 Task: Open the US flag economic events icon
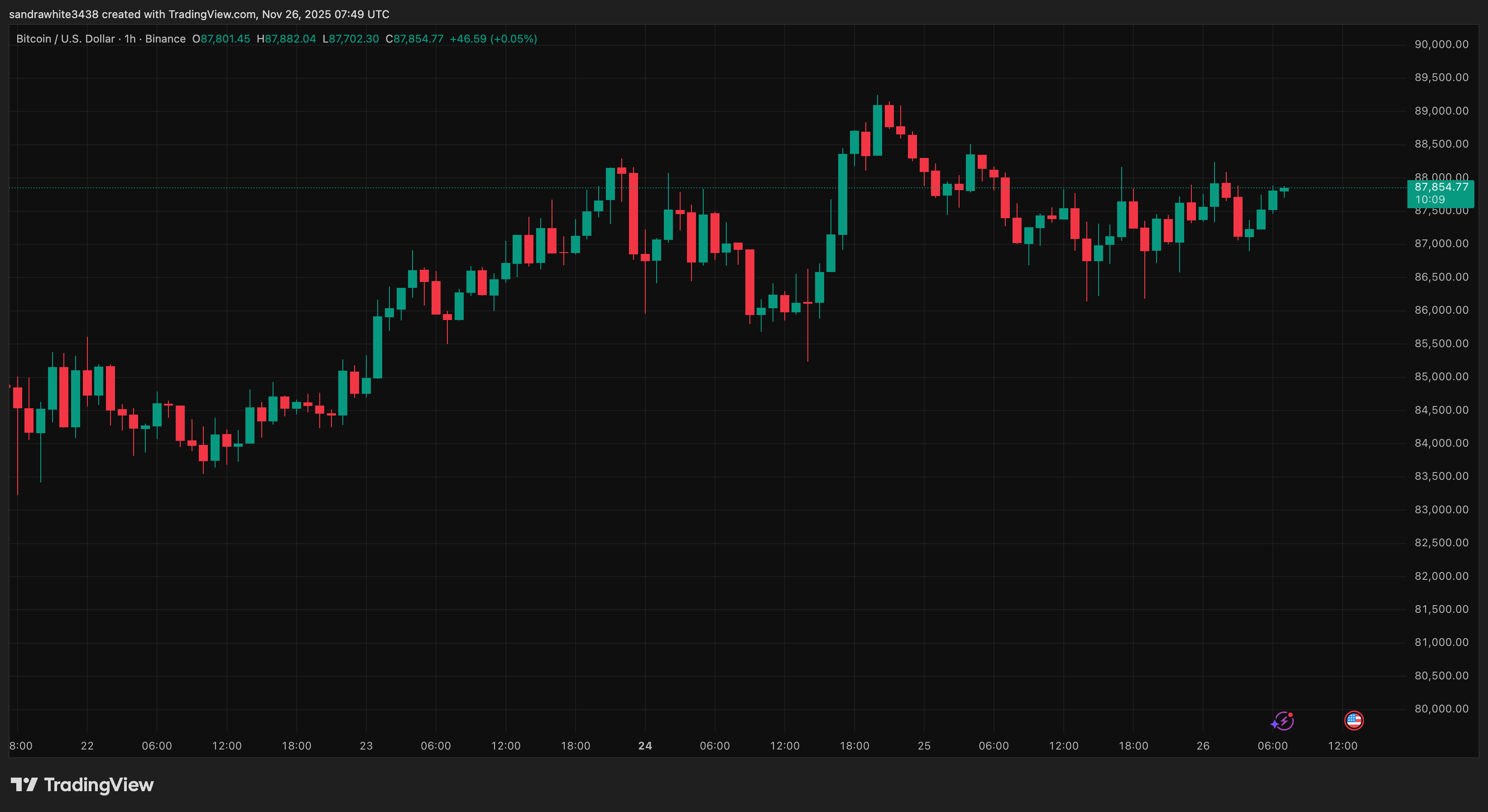click(x=1354, y=721)
